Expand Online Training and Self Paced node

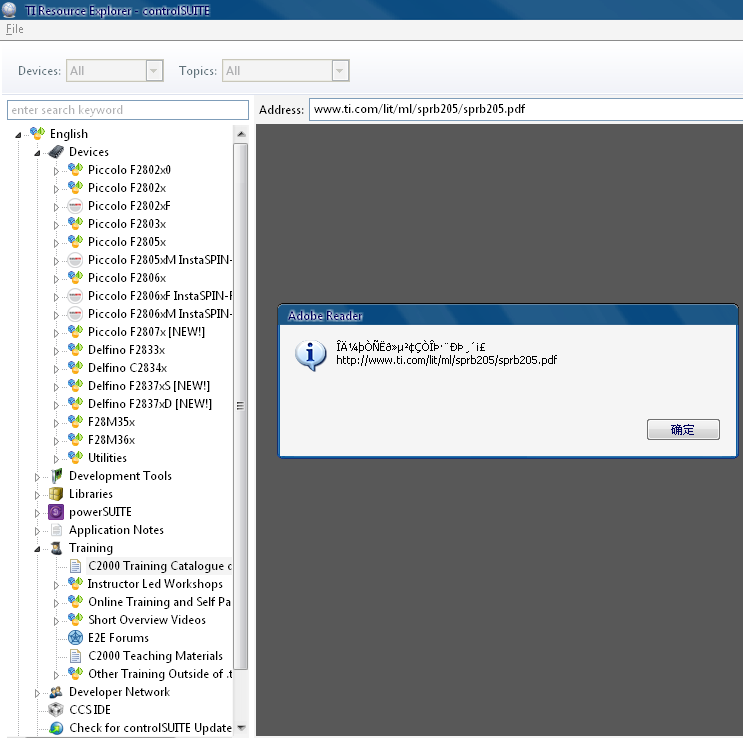(x=56, y=603)
